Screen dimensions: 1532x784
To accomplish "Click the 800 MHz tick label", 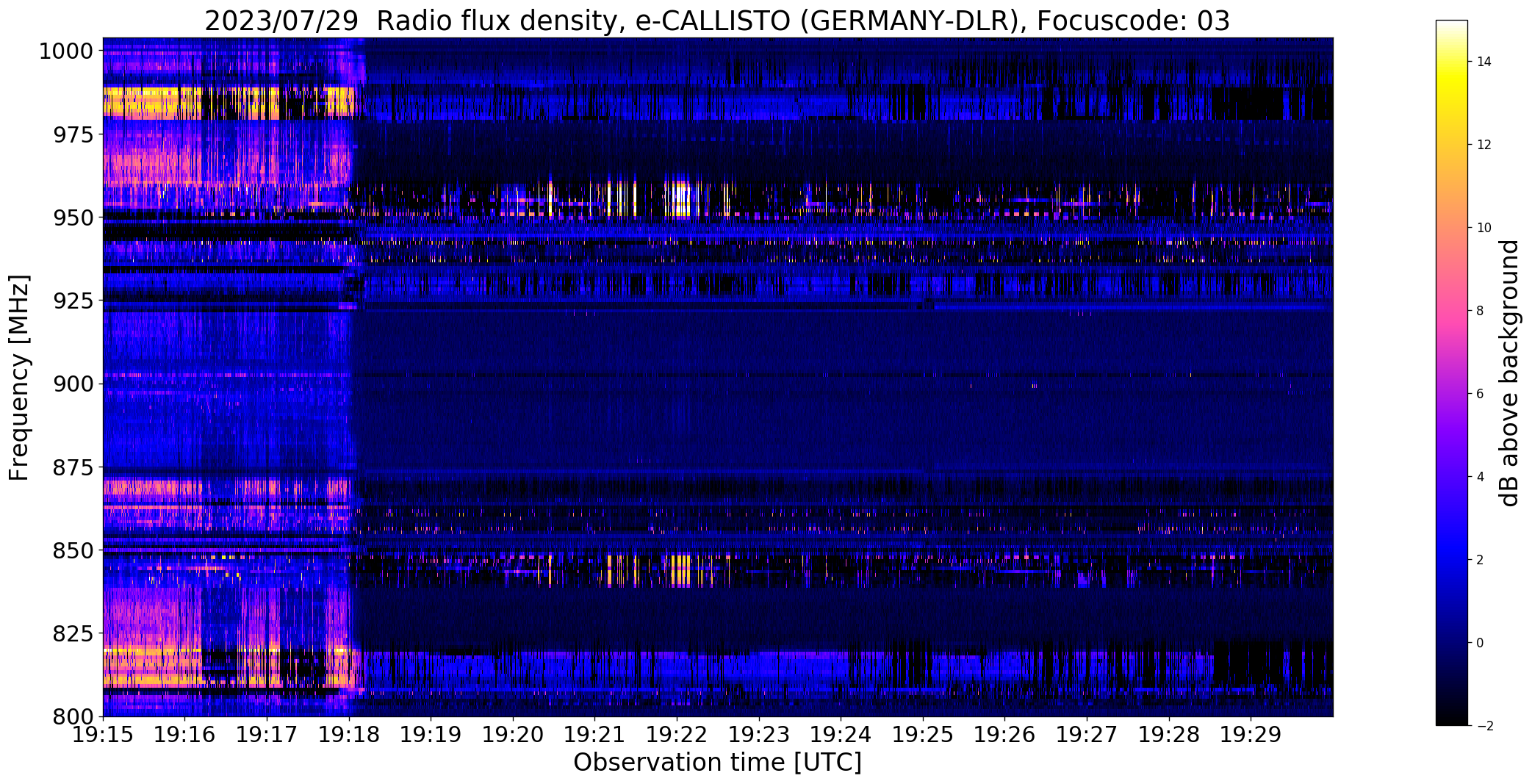I will 73,716.
